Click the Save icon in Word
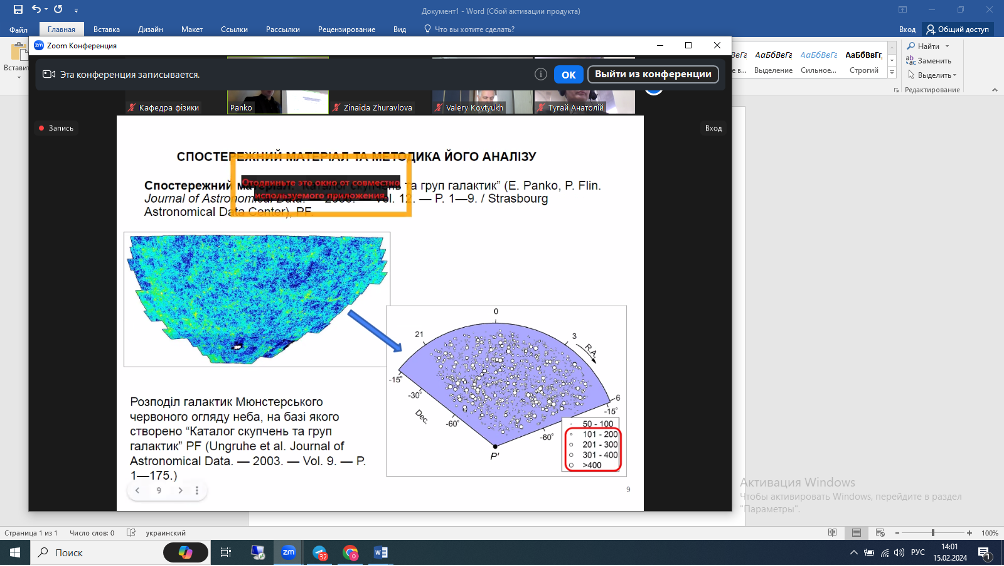Viewport: 1004px width, 566px height. coord(18,10)
